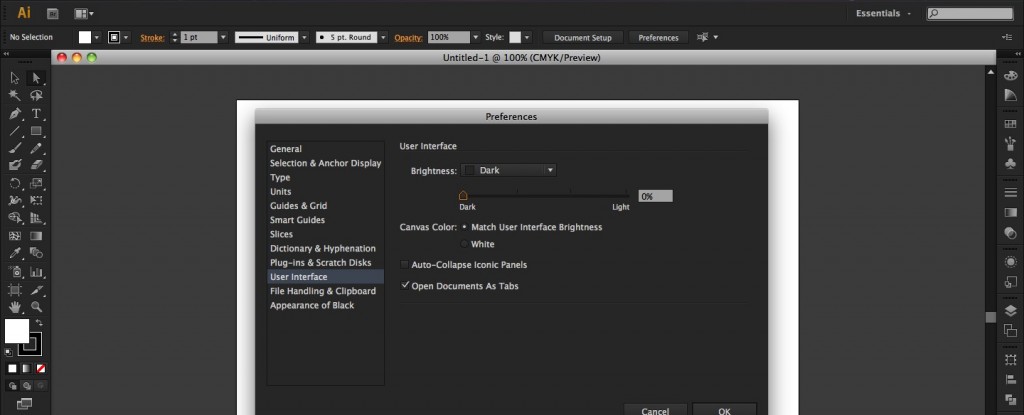Image resolution: width=1024 pixels, height=415 pixels.
Task: Expand the stroke weight 1 pt dropdown
Action: (223, 37)
